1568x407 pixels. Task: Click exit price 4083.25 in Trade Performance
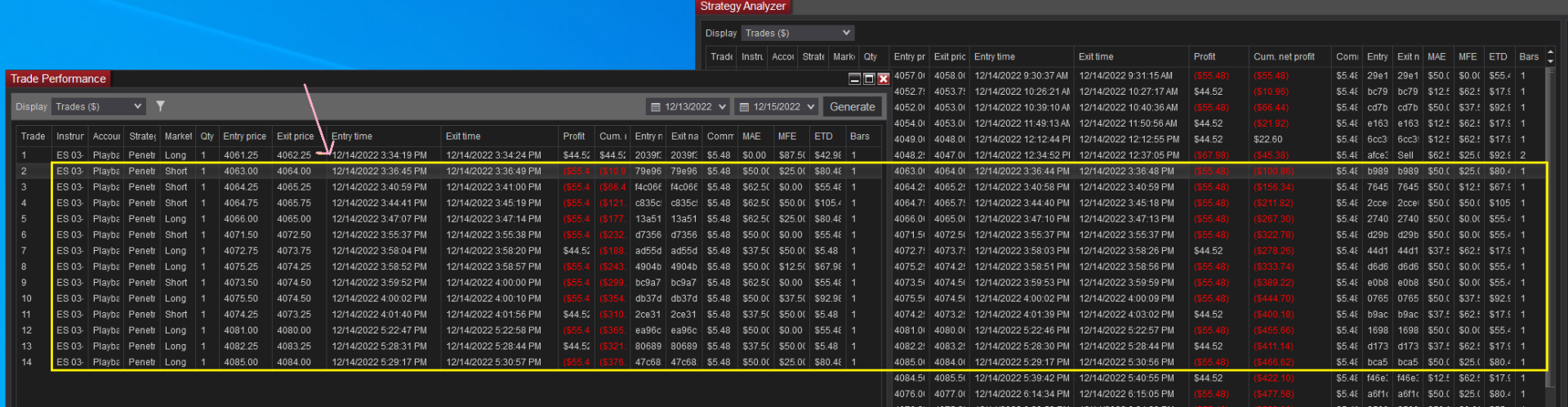[294, 347]
